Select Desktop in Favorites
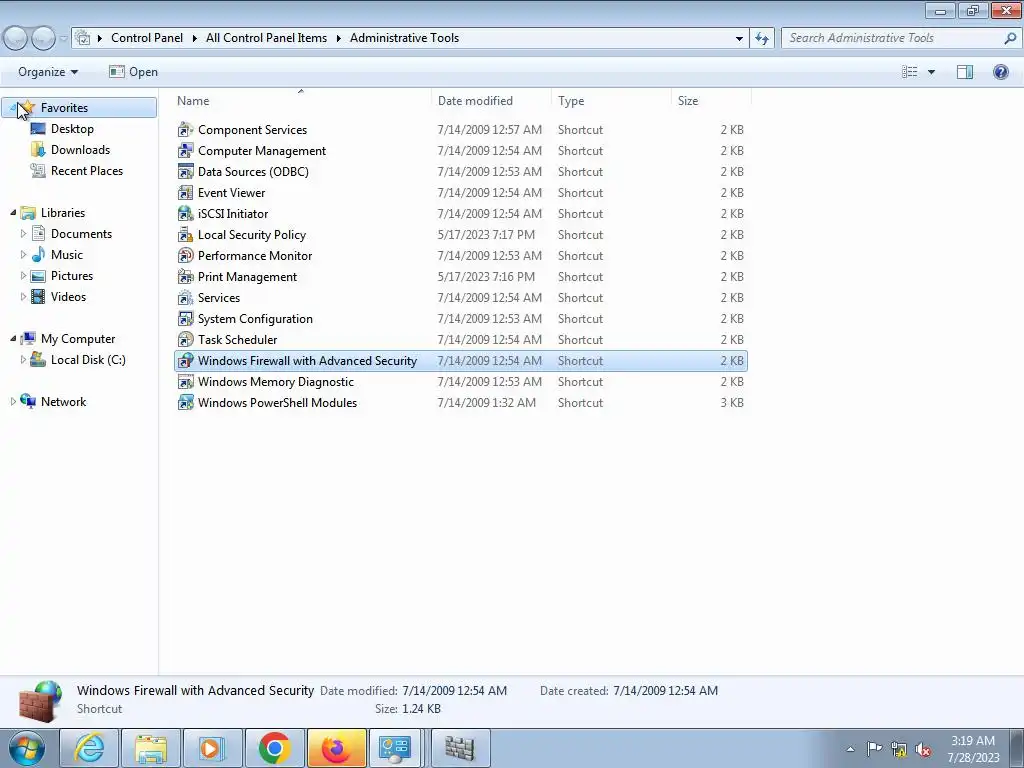This screenshot has height=768, width=1024. coord(72,129)
